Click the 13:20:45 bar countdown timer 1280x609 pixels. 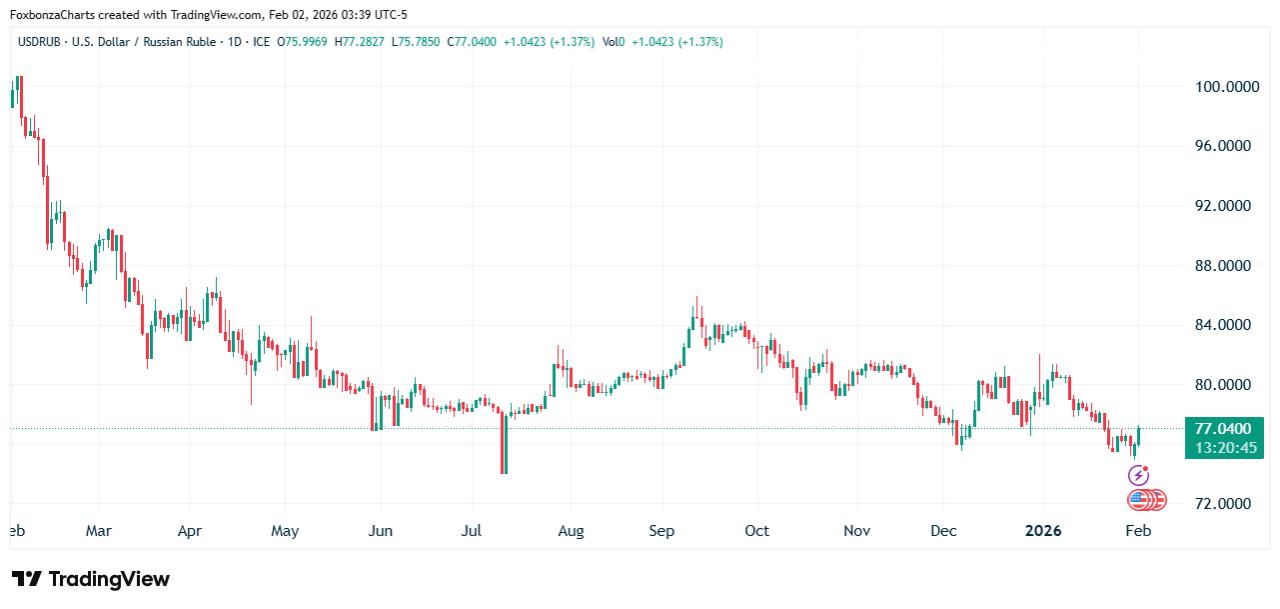click(x=1215, y=447)
